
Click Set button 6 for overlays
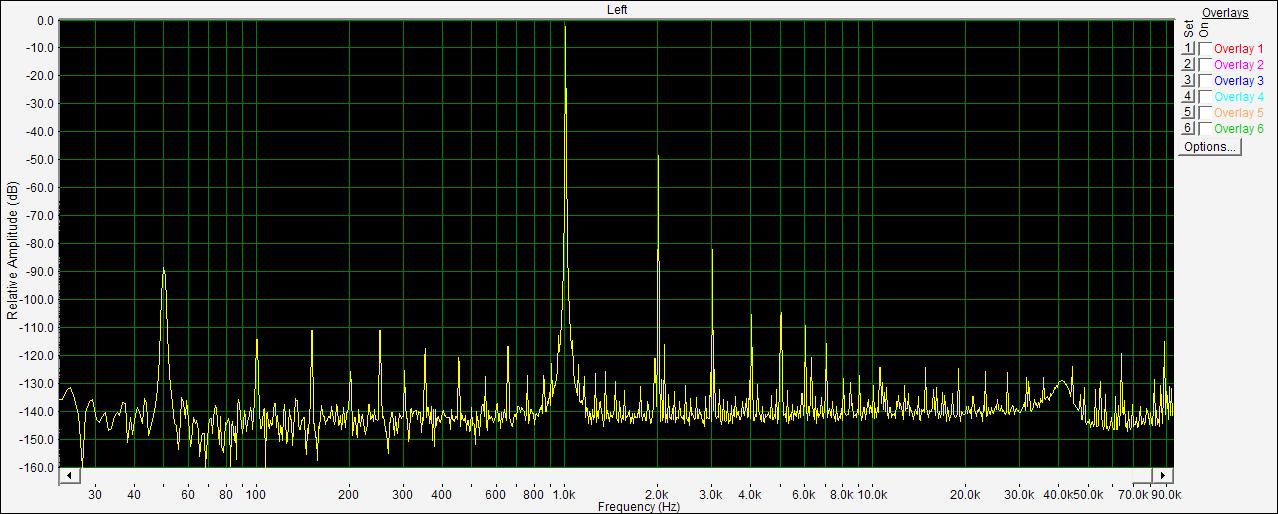click(x=1188, y=128)
